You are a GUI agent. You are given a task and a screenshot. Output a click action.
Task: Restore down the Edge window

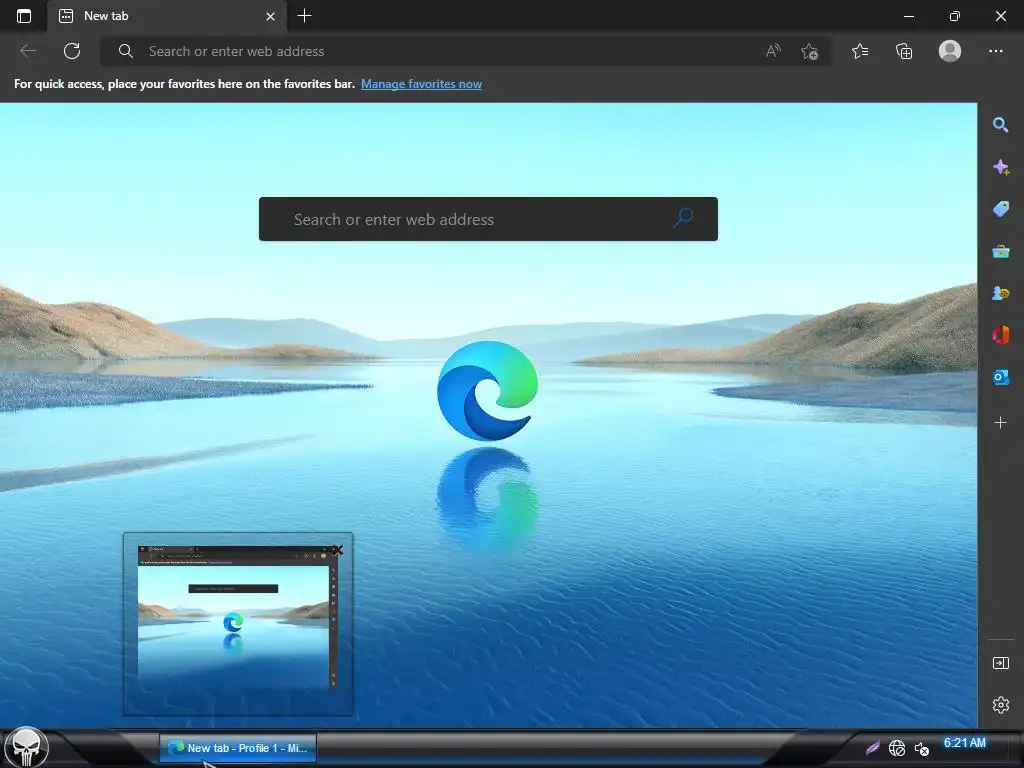(954, 16)
